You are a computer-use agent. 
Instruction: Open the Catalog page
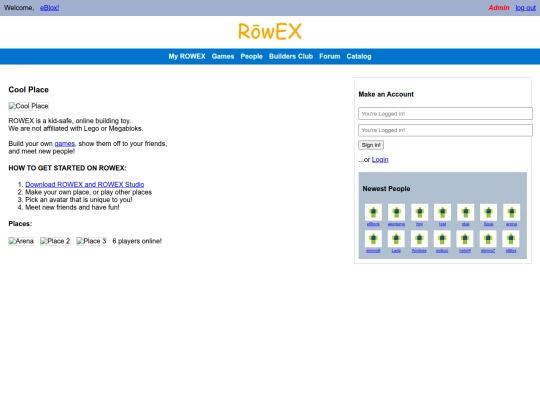(x=359, y=56)
